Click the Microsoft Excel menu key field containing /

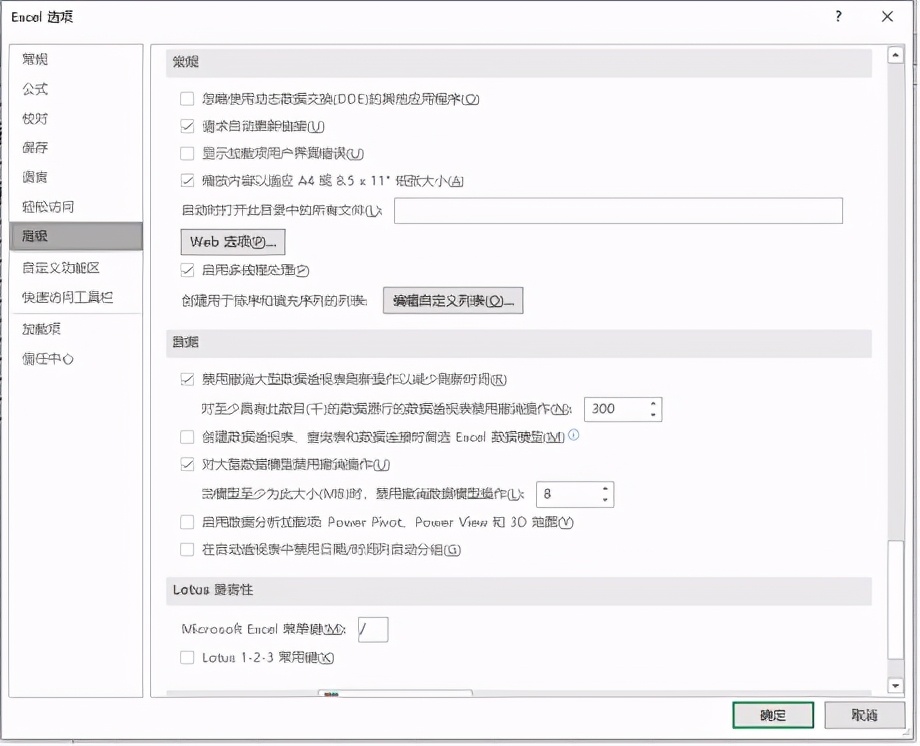[373, 629]
